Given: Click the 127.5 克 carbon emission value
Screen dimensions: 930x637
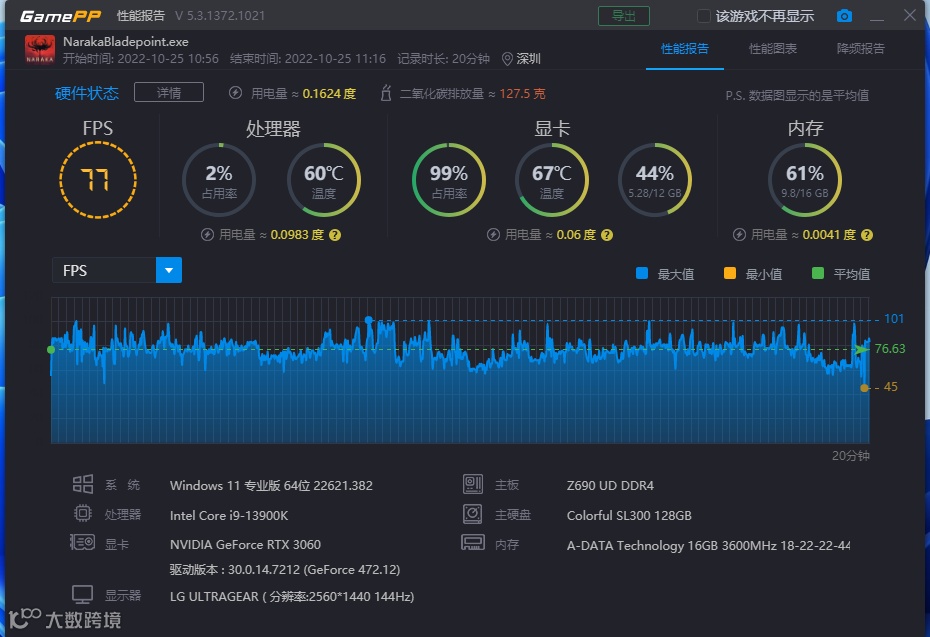Looking at the screenshot, I should click(x=523, y=94).
